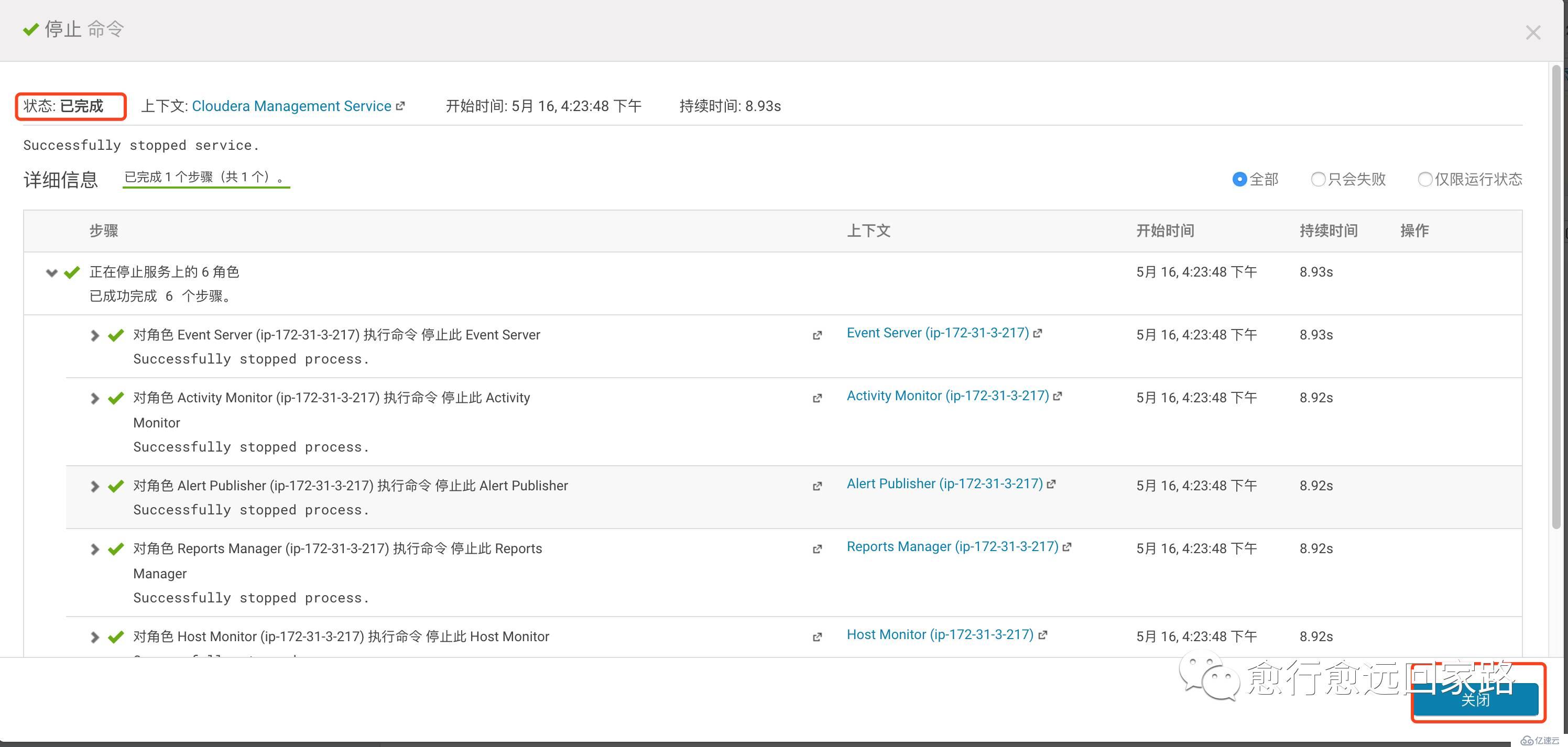The height and width of the screenshot is (747, 1568).
Task: Expand the Reports Manager stop step
Action: 94,550
